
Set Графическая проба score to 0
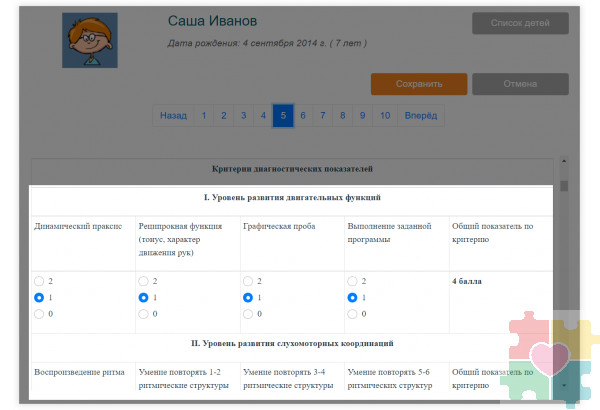tap(247, 314)
